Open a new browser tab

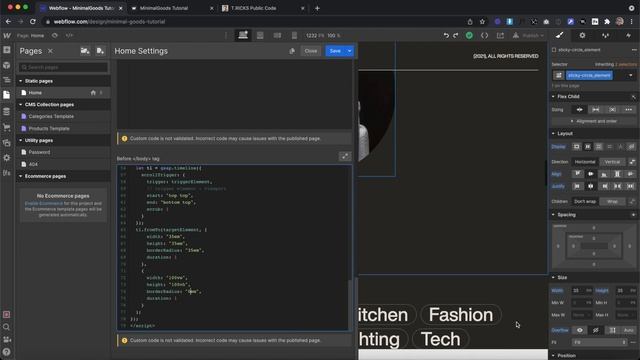click(318, 8)
